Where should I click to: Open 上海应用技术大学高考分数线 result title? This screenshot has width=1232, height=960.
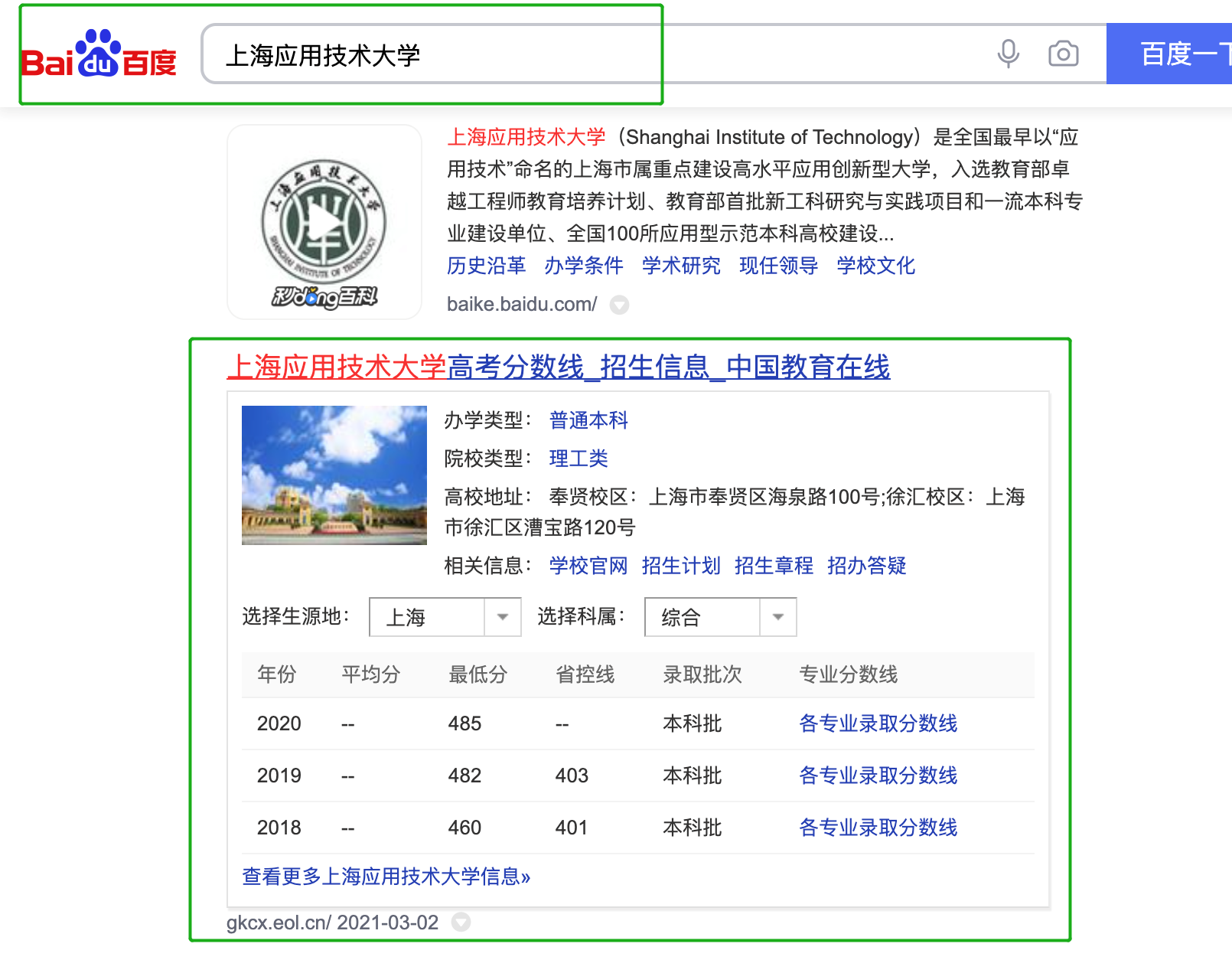point(559,367)
